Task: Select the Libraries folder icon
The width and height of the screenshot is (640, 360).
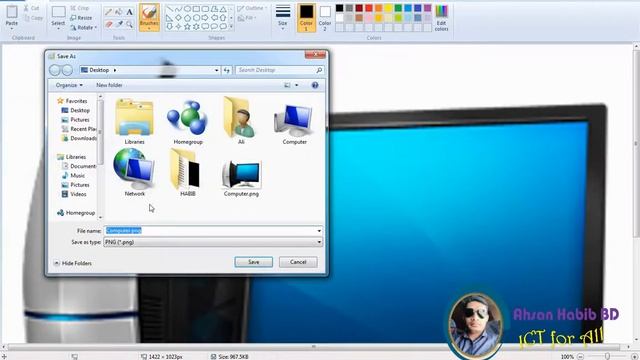Action: pos(135,121)
